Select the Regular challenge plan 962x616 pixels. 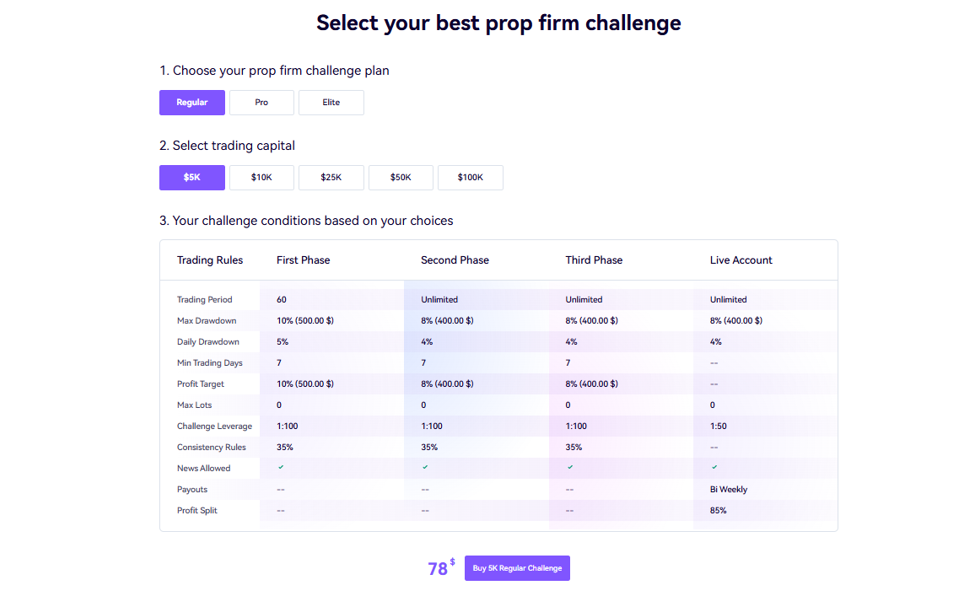pos(192,103)
